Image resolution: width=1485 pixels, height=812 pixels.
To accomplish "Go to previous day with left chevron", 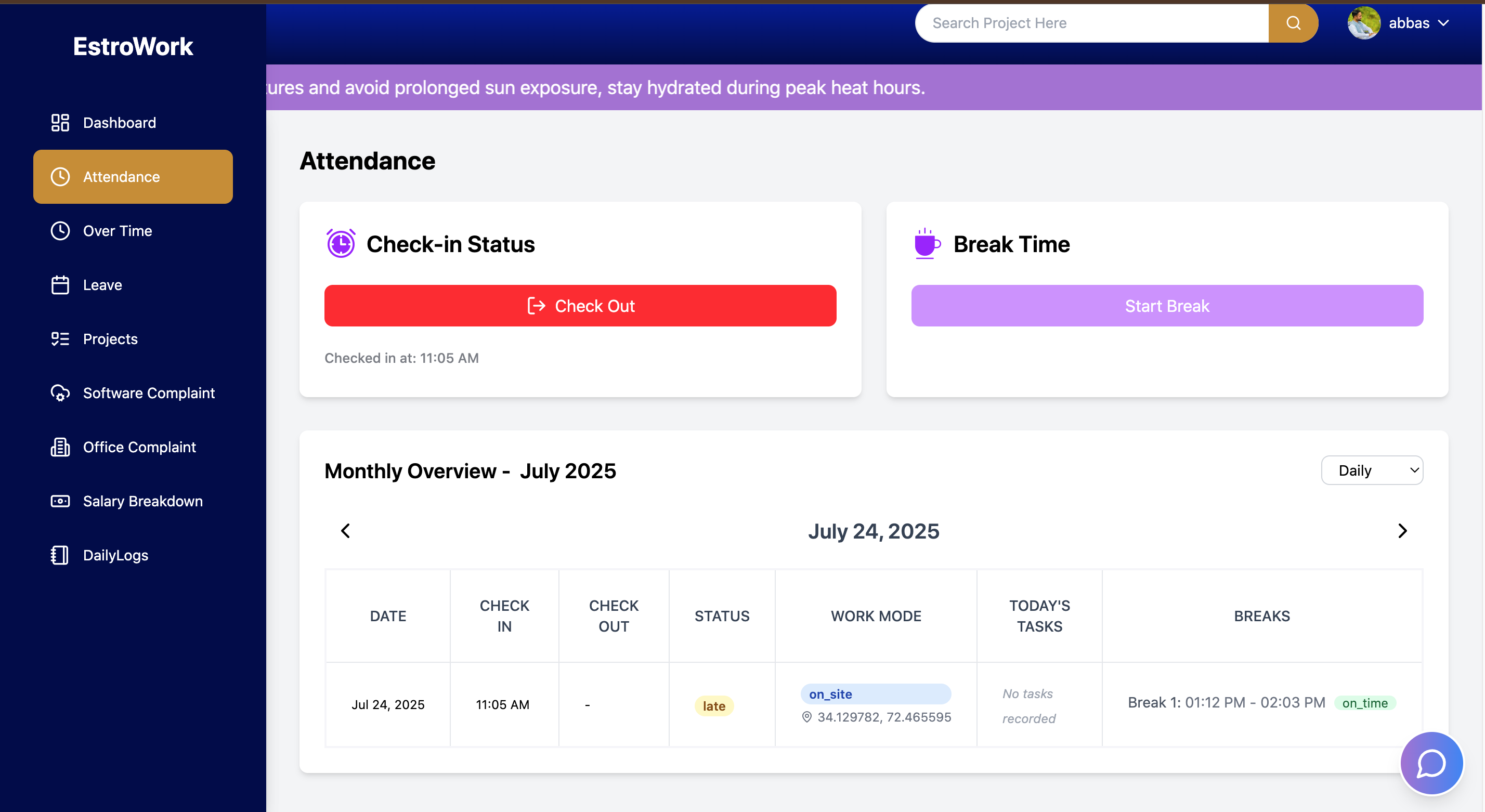I will coord(345,531).
